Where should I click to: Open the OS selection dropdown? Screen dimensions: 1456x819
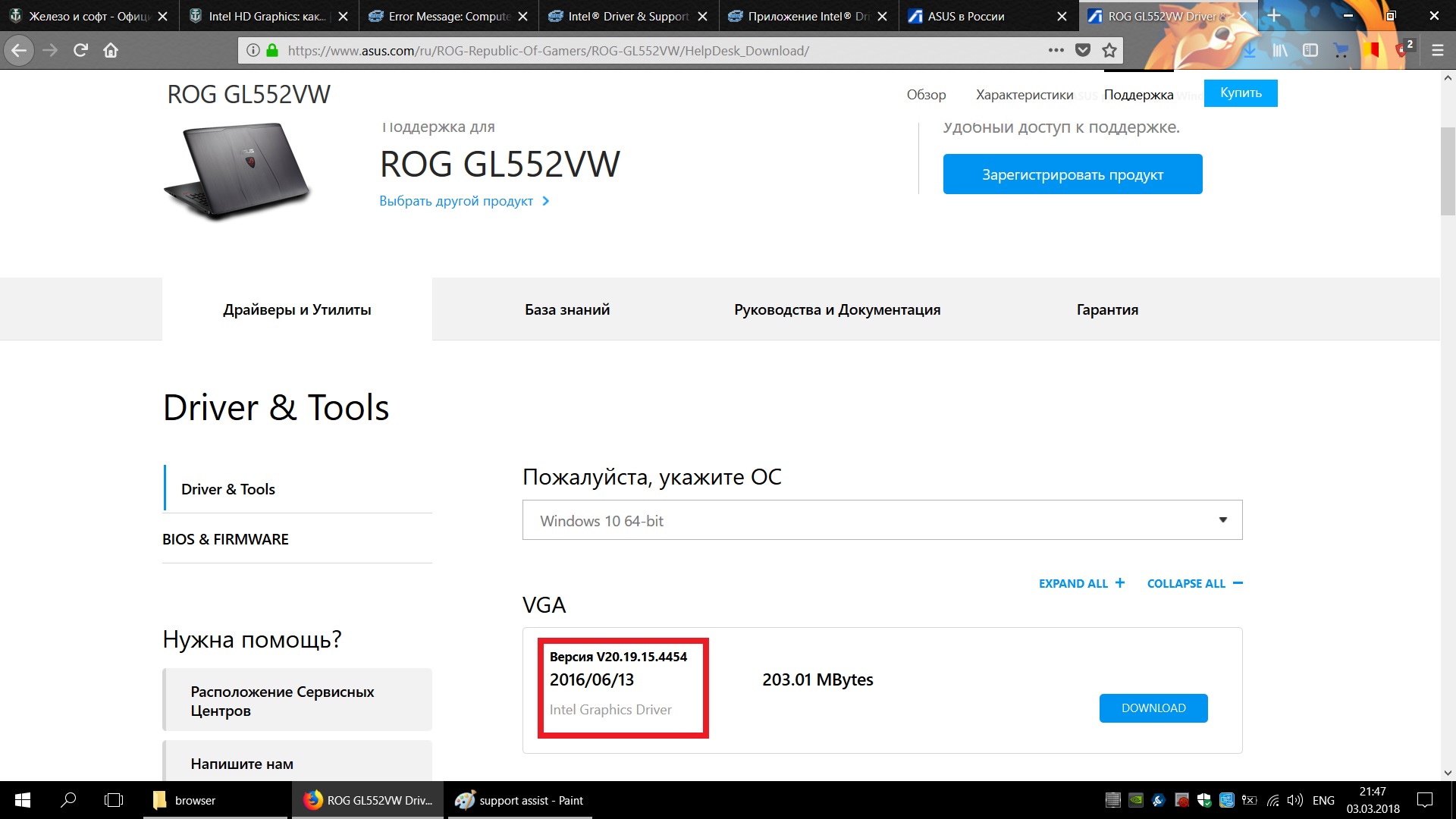click(x=882, y=520)
